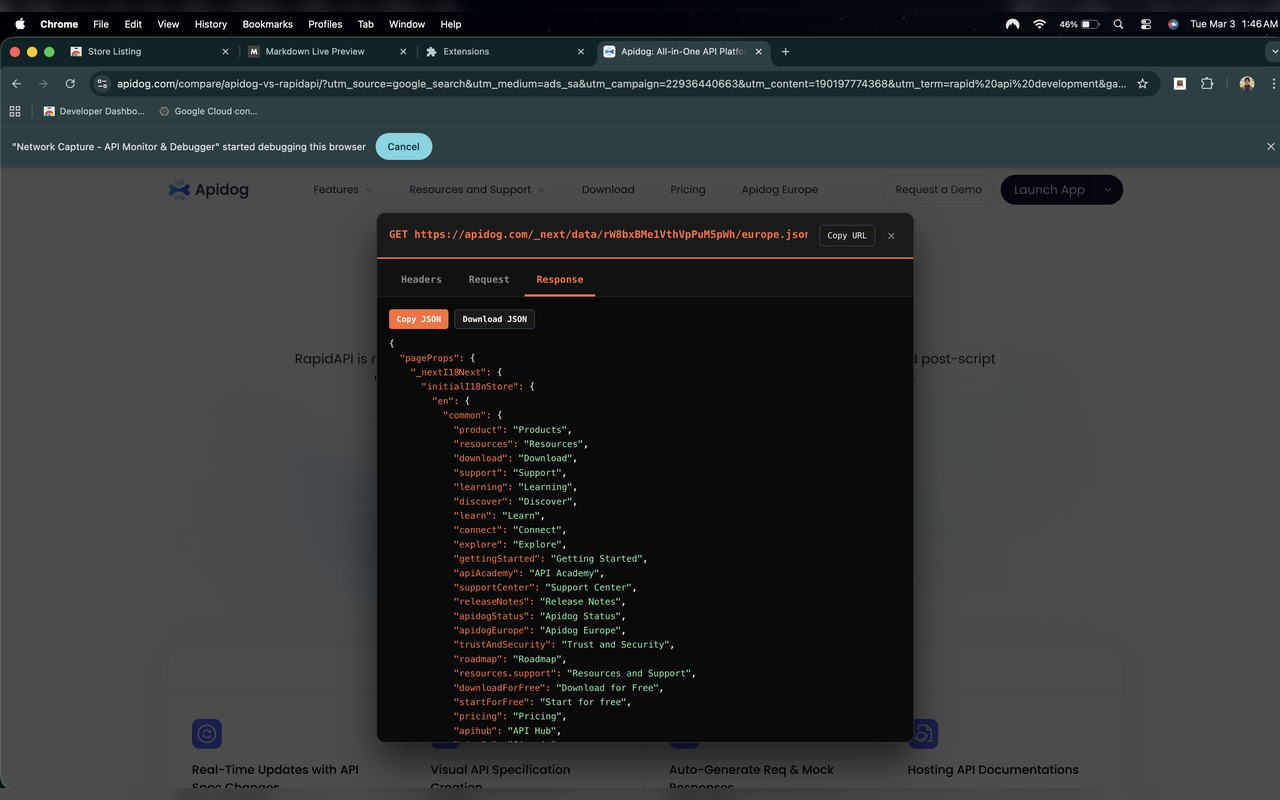1280x800 pixels.
Task: Open the Chrome profile avatar
Action: 1247,84
